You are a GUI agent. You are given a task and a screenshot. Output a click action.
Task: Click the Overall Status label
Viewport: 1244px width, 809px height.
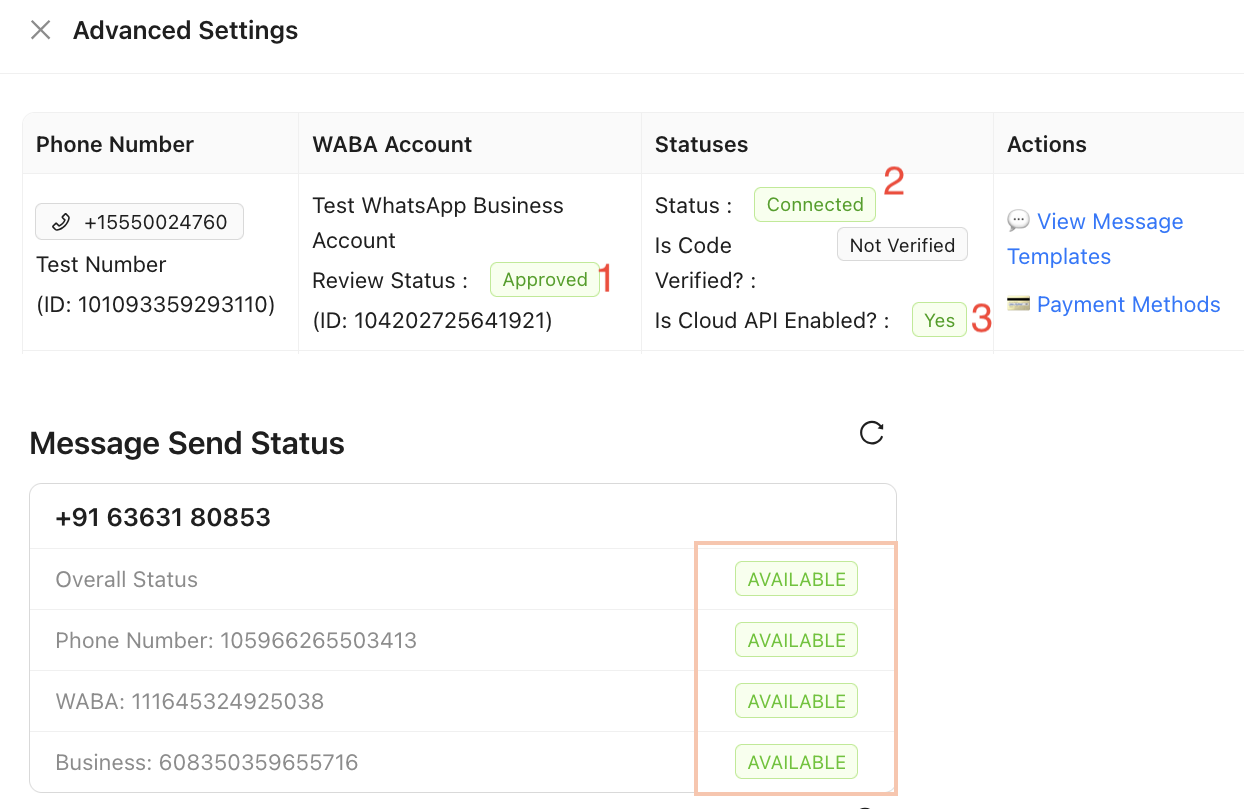point(127,579)
